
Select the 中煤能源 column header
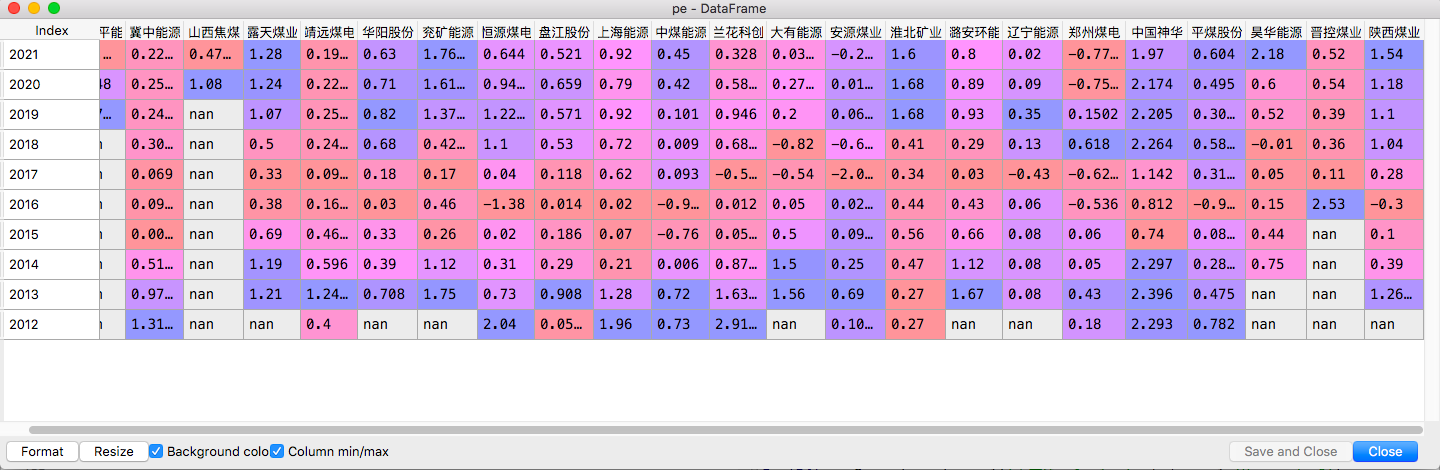point(681,32)
